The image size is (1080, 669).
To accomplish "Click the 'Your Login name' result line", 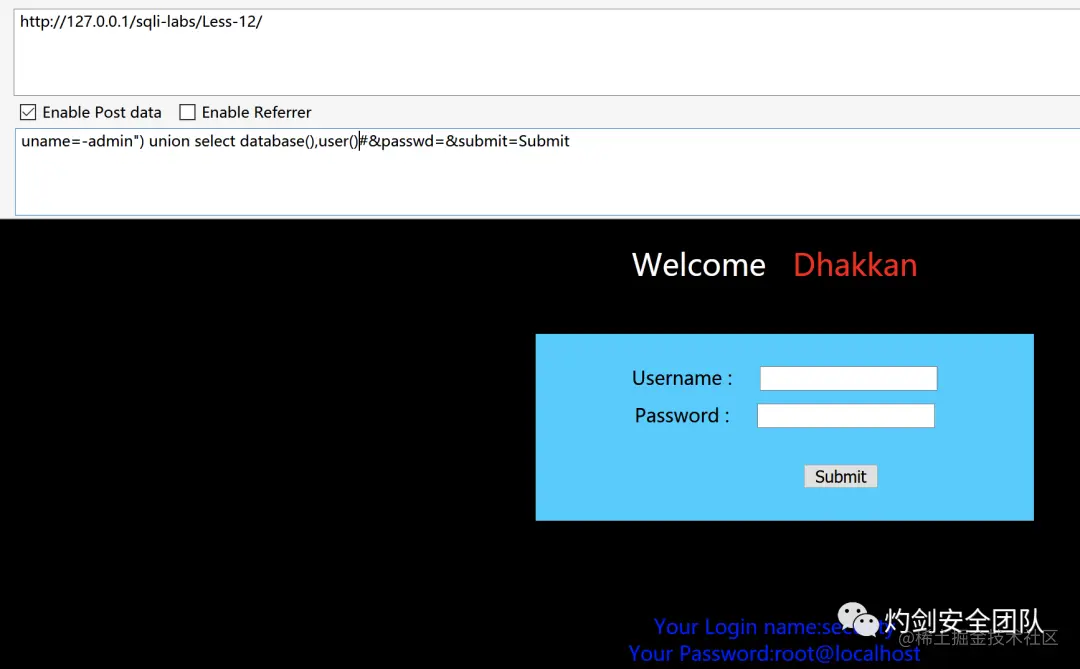I will (773, 626).
